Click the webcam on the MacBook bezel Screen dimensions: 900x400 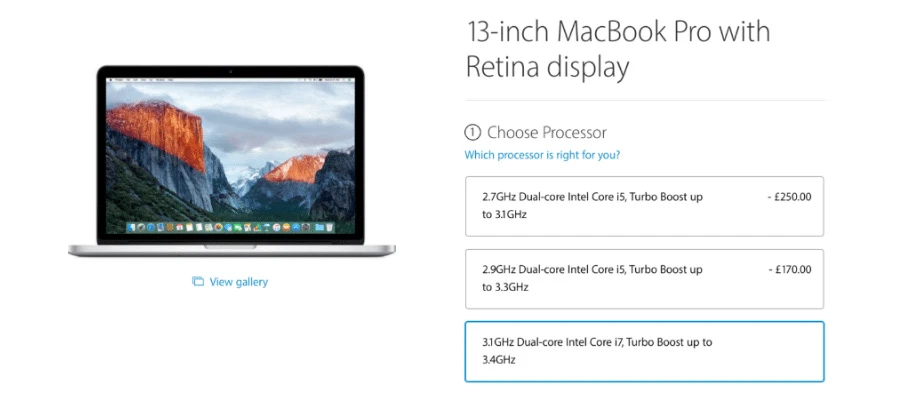231,71
